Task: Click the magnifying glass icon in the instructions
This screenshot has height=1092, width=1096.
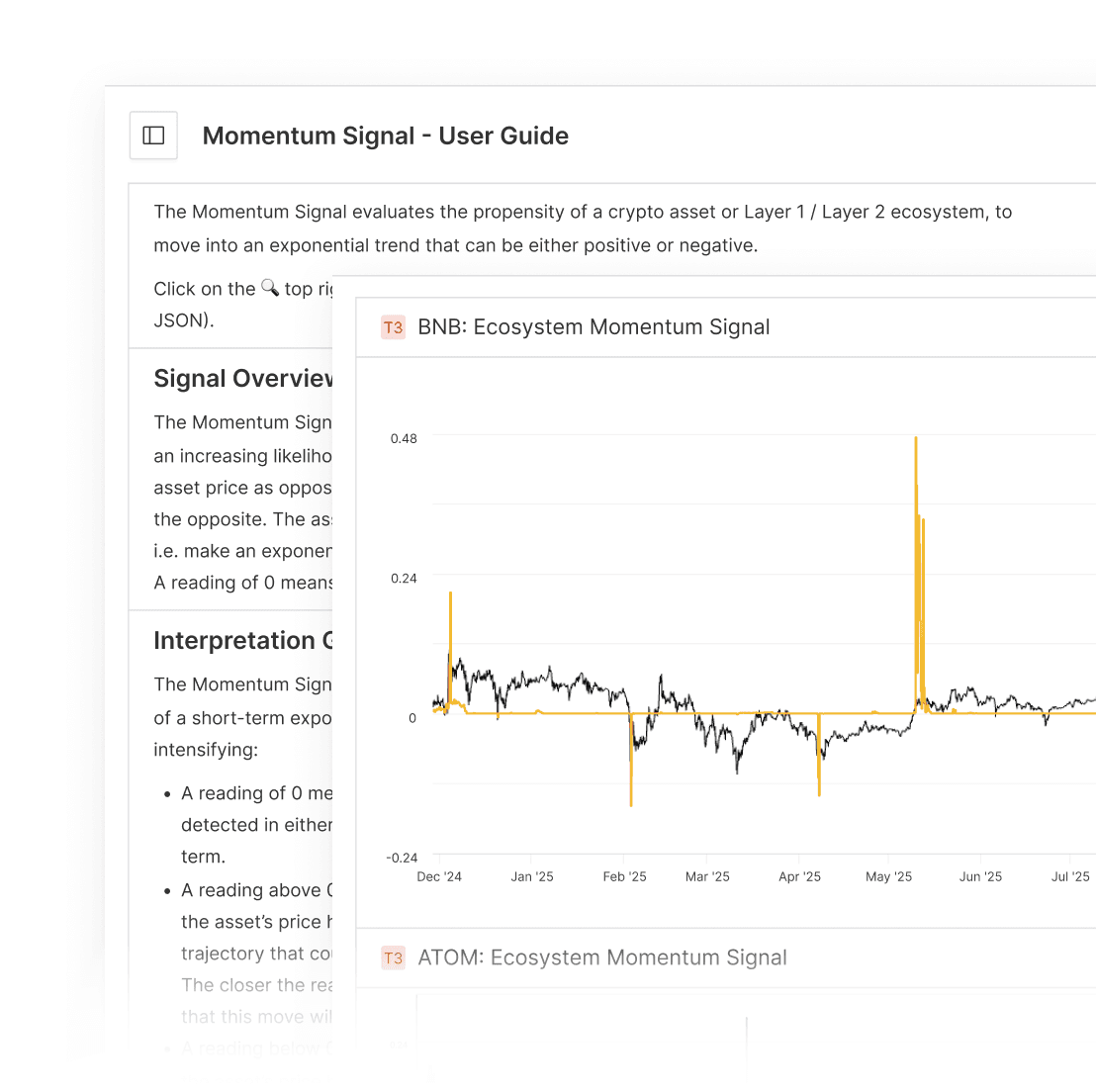Action: coord(270,287)
